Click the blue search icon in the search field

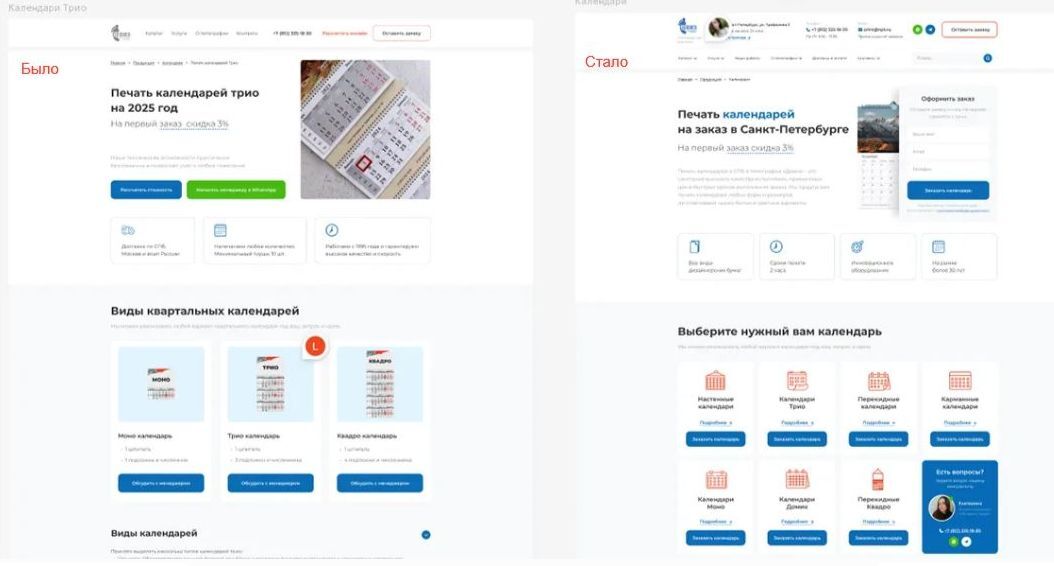tap(987, 58)
